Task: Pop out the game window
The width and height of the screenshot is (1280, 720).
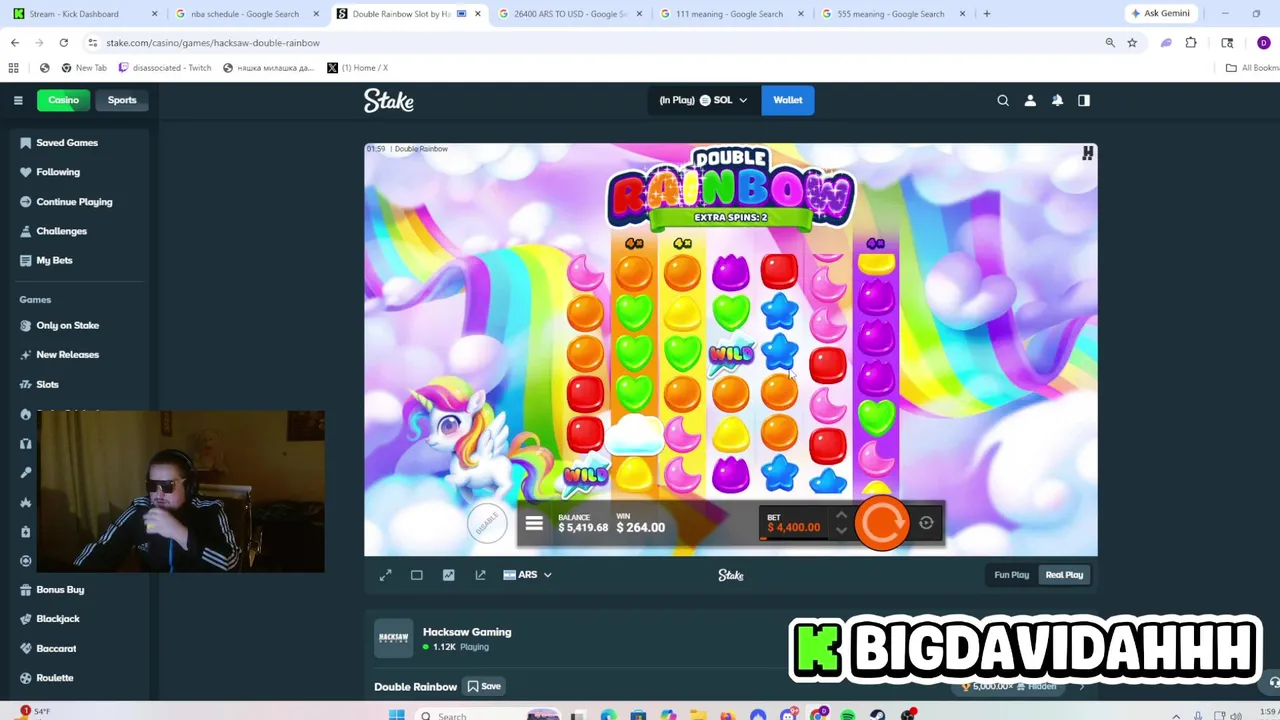Action: (x=480, y=575)
